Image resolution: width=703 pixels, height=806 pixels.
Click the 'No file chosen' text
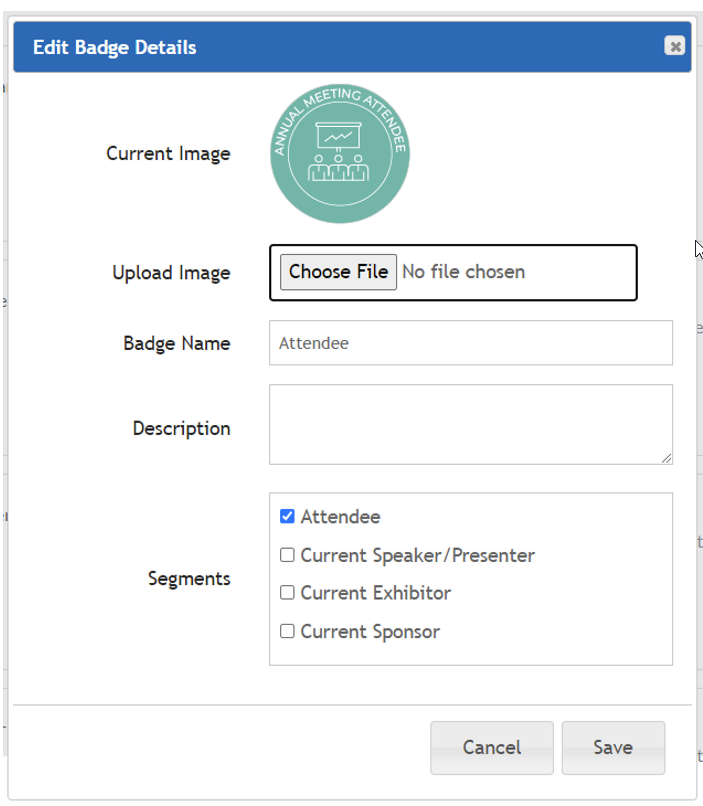click(x=463, y=272)
